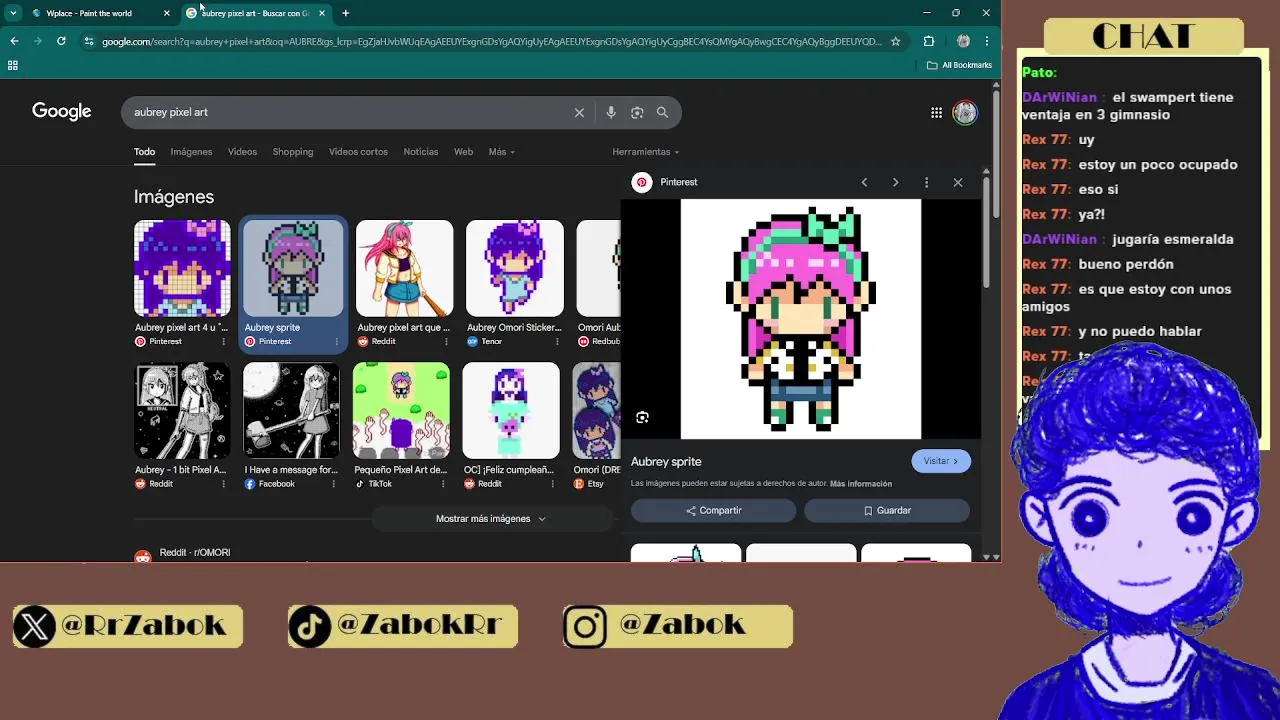Click the site info icon in address bar
The width and height of the screenshot is (1280, 720).
coord(89,41)
